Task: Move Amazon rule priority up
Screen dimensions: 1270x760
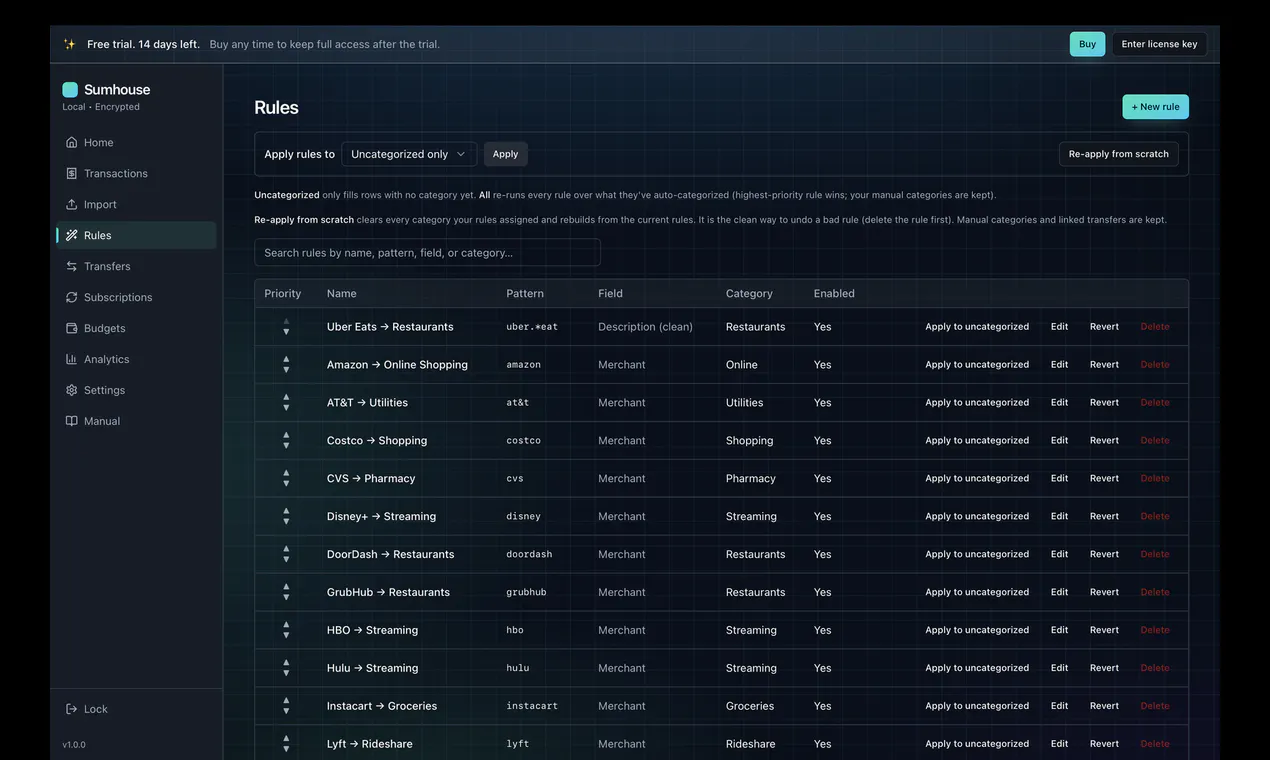Action: coord(286,359)
